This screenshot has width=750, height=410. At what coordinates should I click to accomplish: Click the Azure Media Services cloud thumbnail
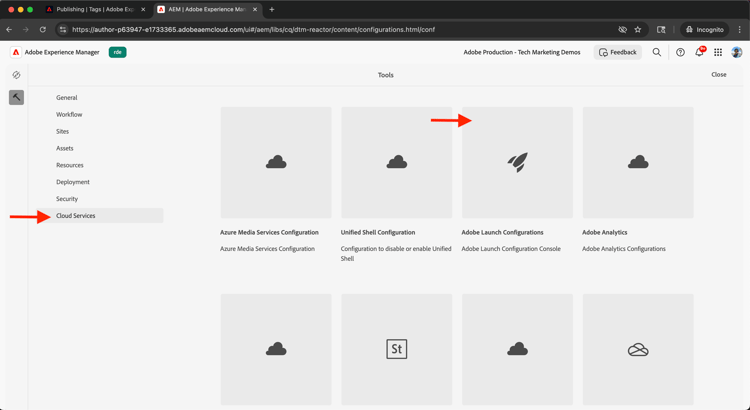pos(276,163)
